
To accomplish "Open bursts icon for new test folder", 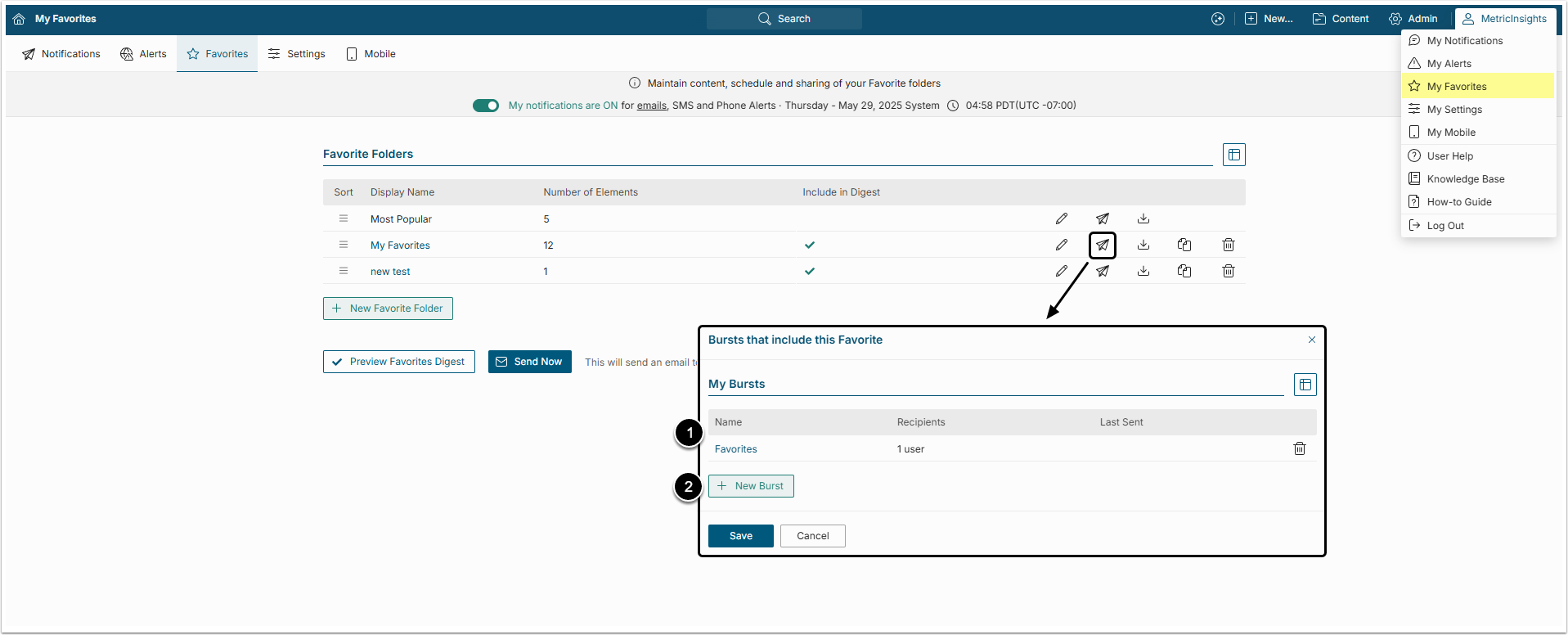I will pos(1103,271).
